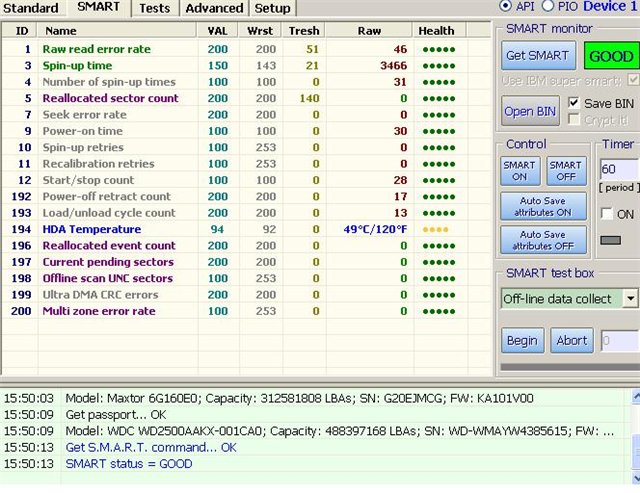Start the SMART test with Begin
The width and height of the screenshot is (640, 493).
522,340
